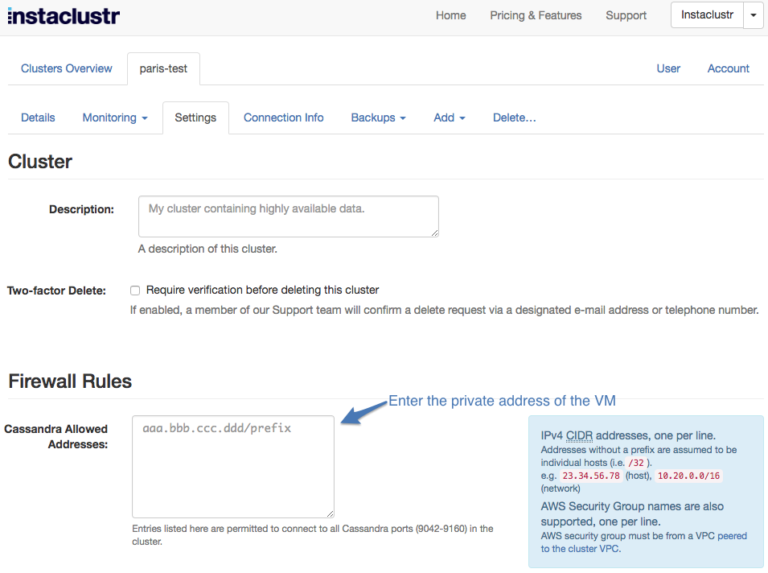Open the User page link
Screen dimensions: 768x573
(x=668, y=69)
